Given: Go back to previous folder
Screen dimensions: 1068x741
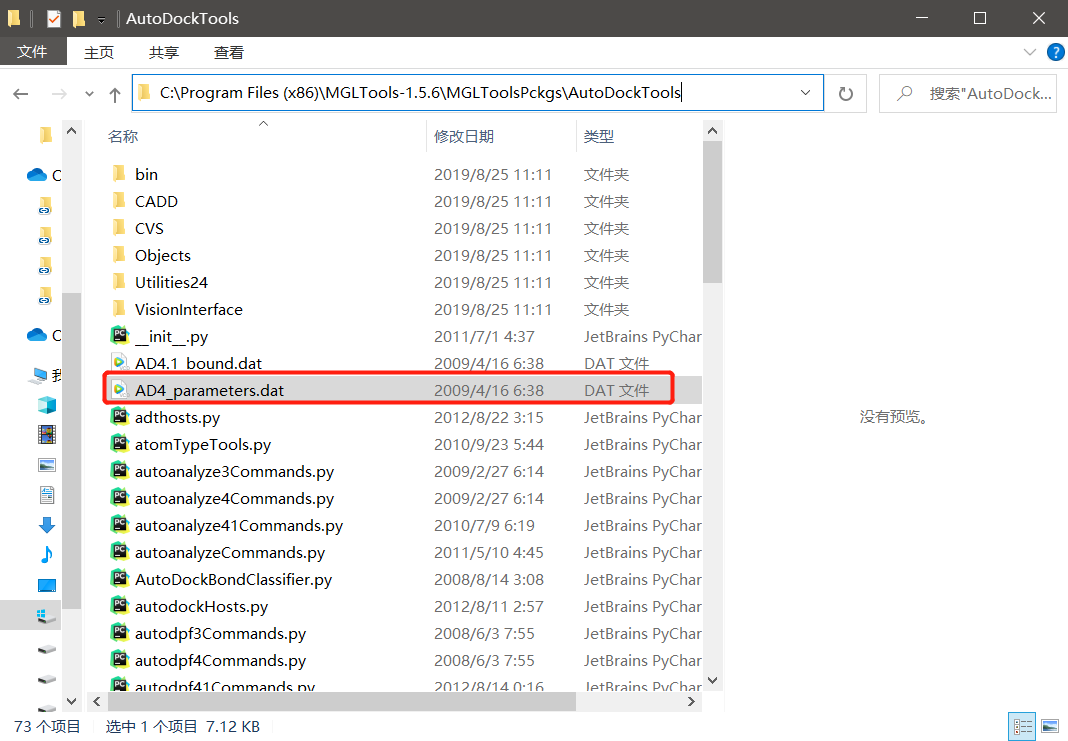Looking at the screenshot, I should pos(20,93).
